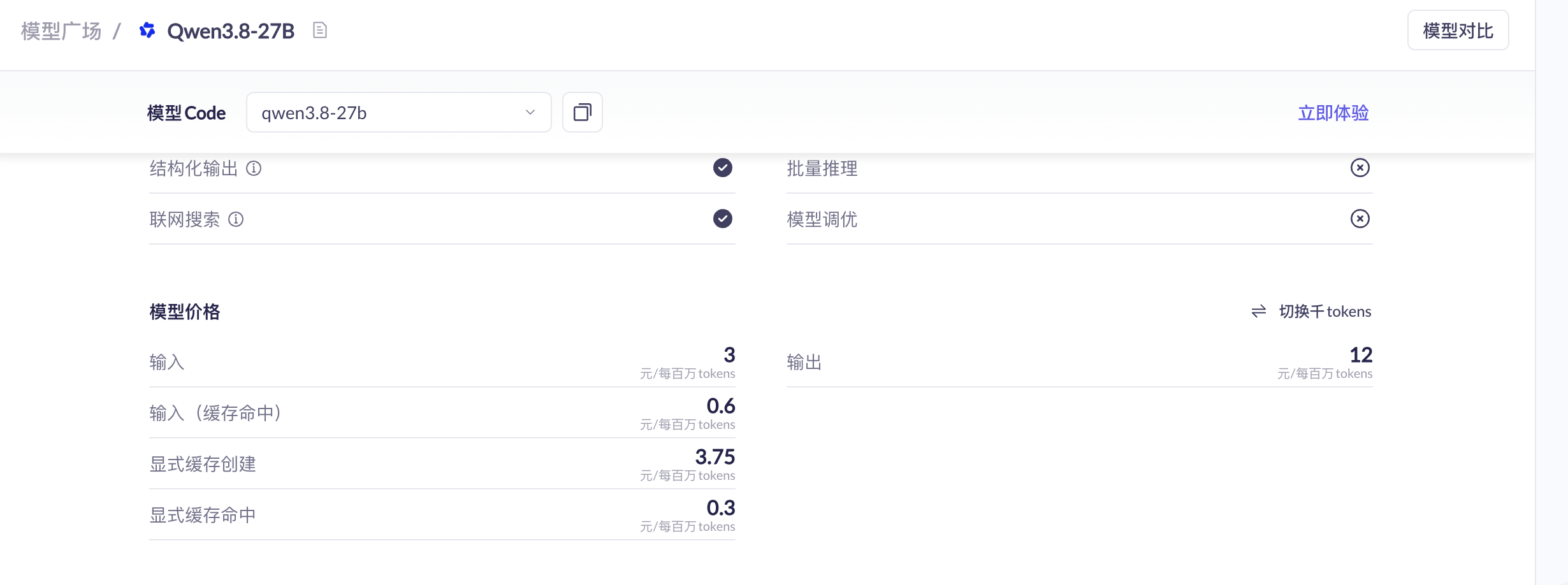
Task: Click the 联网搜索 label
Action: click(x=185, y=219)
